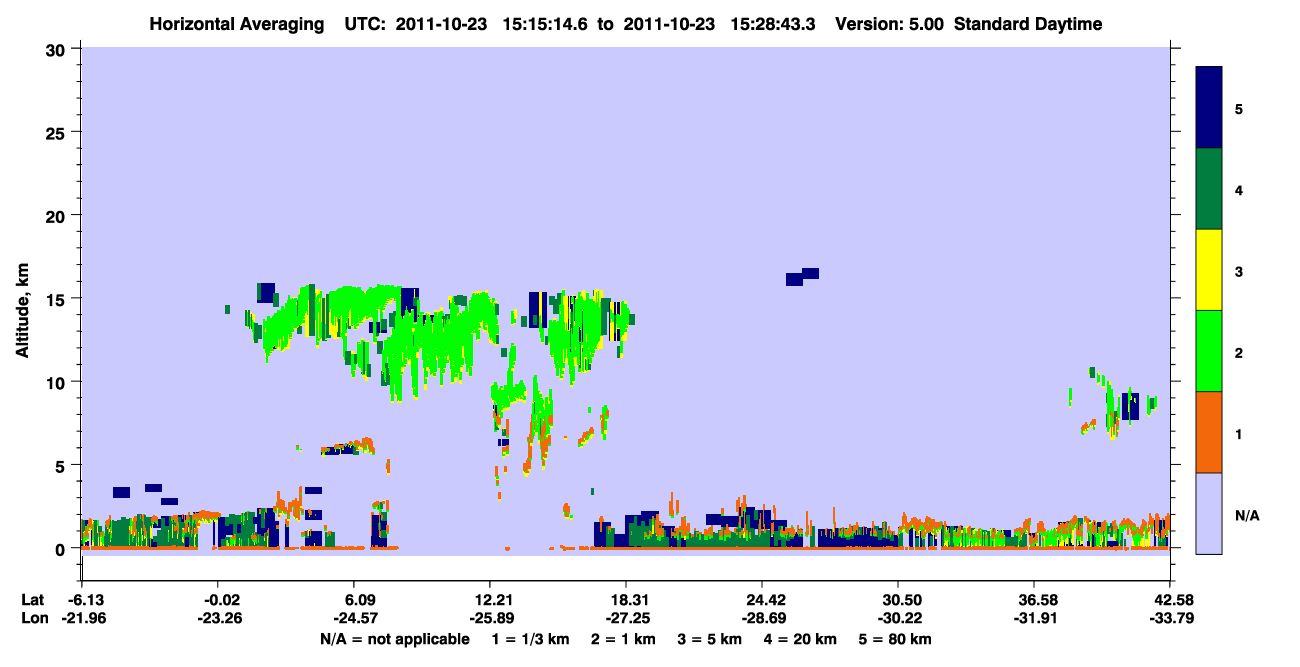Click latitude value 24.42
Viewport: 1300px width, 667px height.
pyautogui.click(x=762, y=600)
